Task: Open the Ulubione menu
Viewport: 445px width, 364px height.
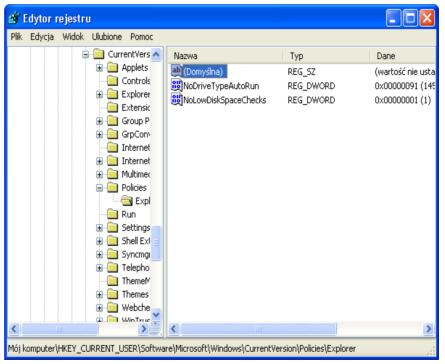Action: tap(107, 36)
